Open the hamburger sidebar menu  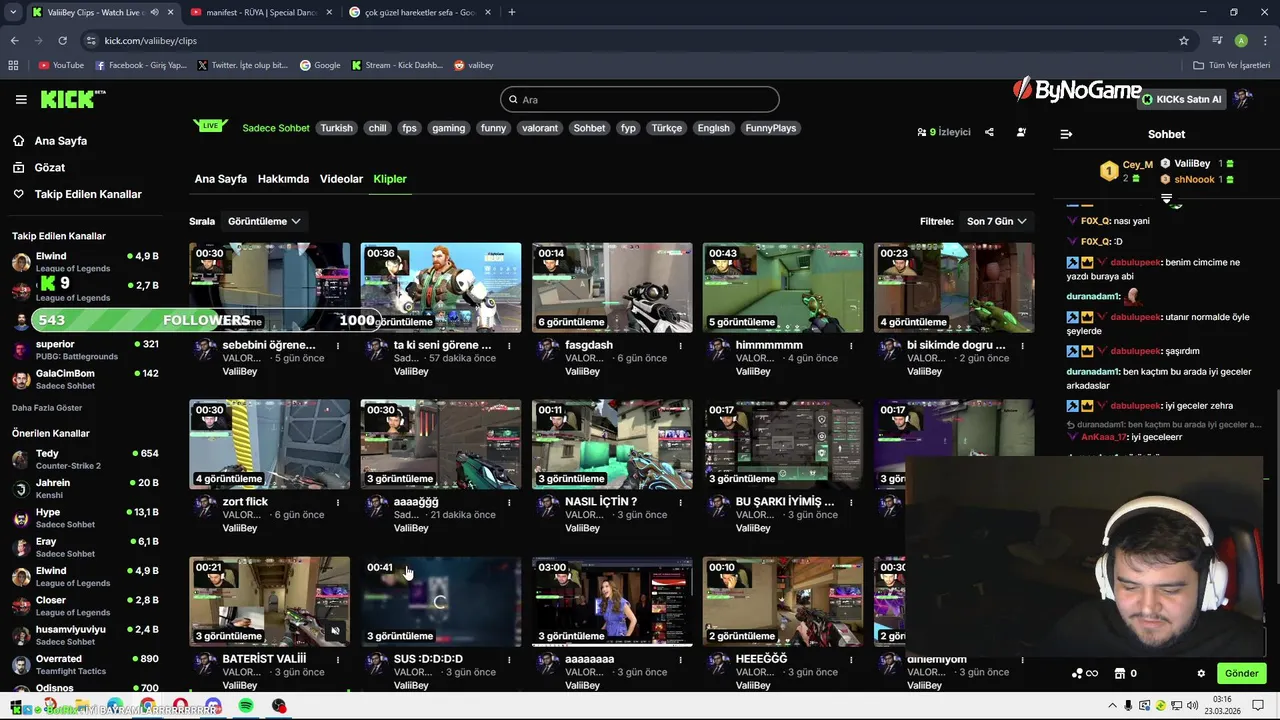pos(21,99)
